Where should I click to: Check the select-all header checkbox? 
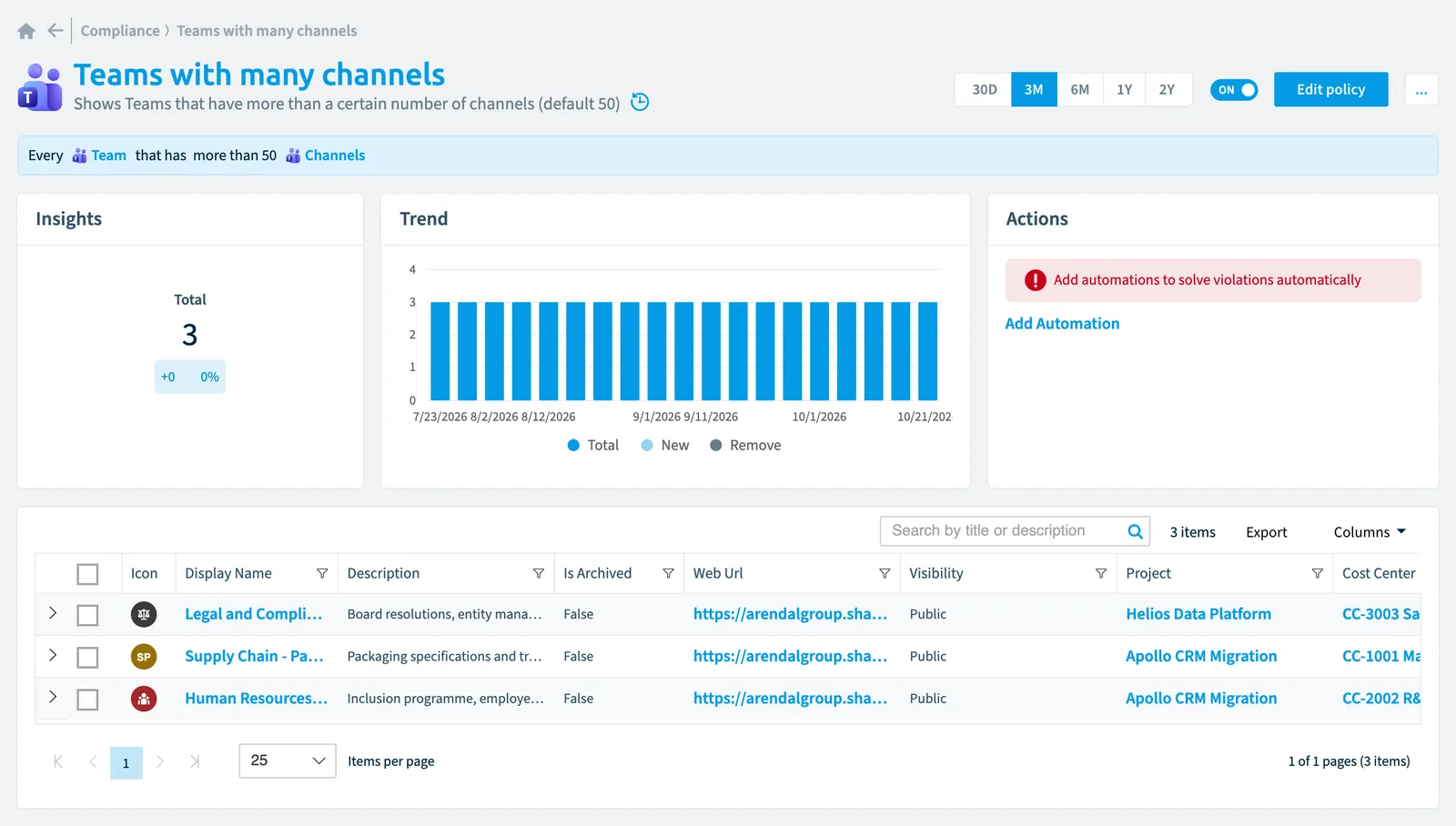(87, 574)
